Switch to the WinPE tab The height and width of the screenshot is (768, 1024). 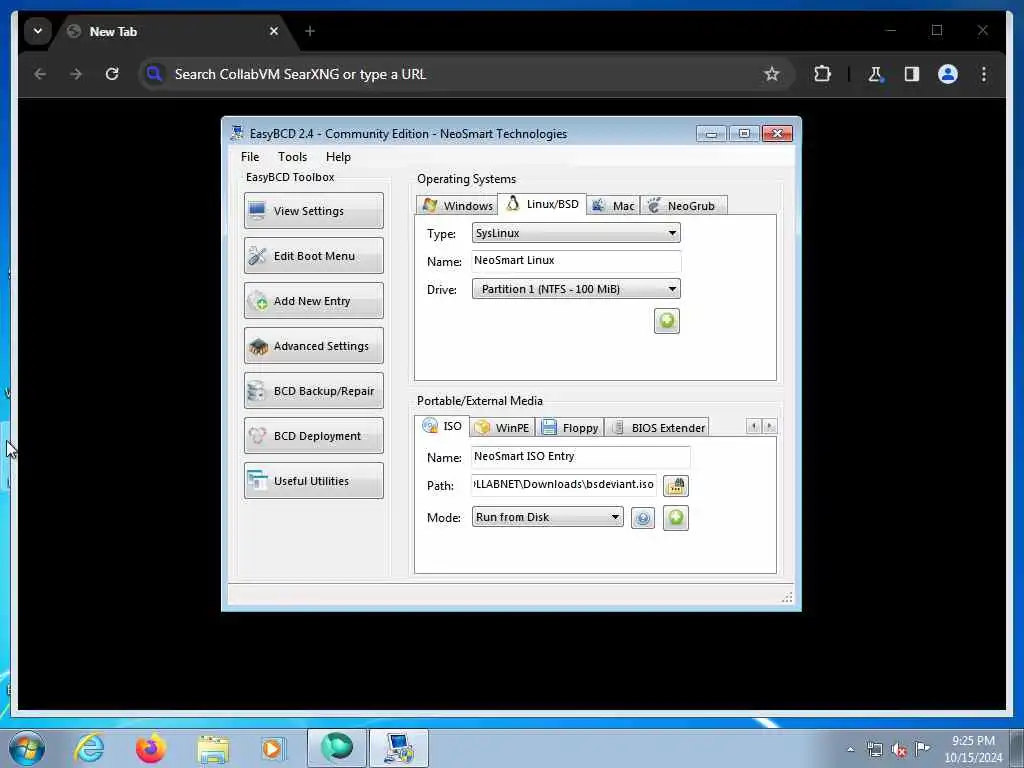tap(502, 428)
